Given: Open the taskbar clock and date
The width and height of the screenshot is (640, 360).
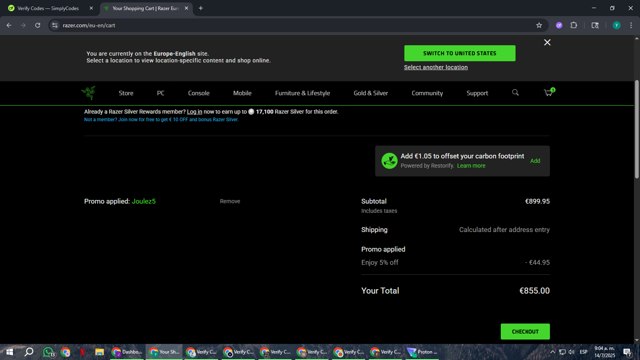Looking at the screenshot, I should pos(605,352).
